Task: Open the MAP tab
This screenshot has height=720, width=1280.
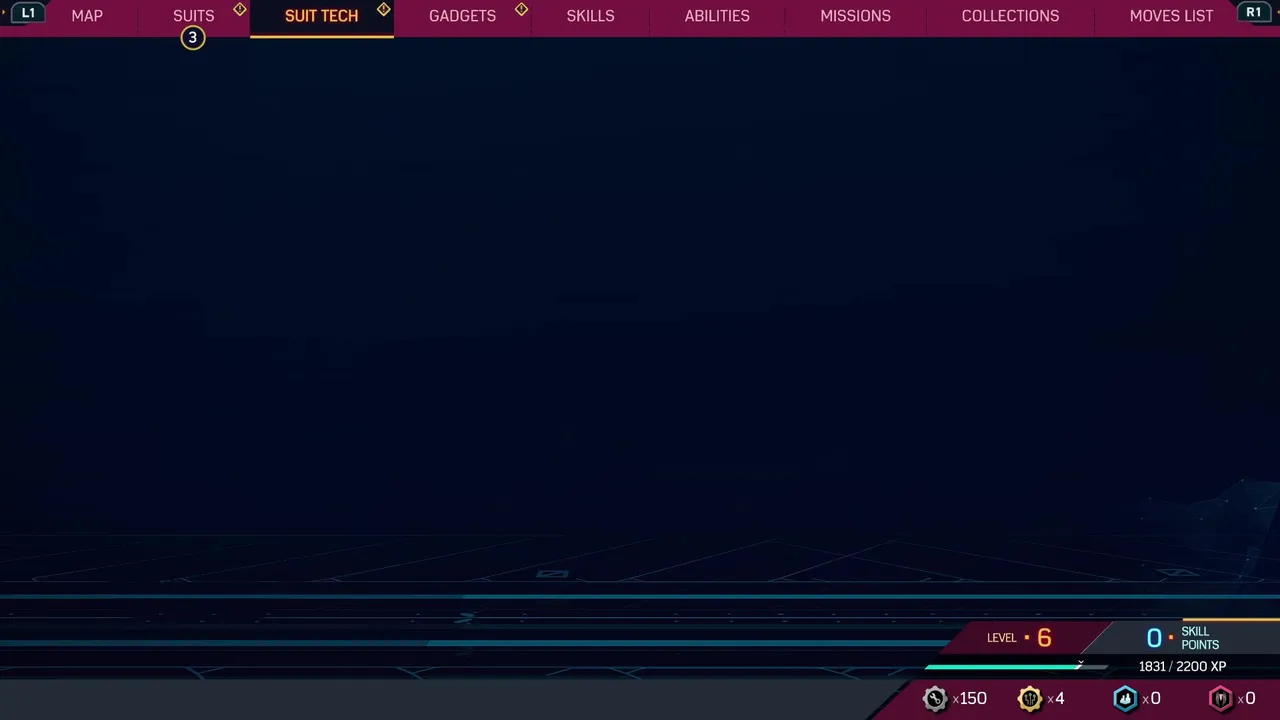Action: (87, 16)
